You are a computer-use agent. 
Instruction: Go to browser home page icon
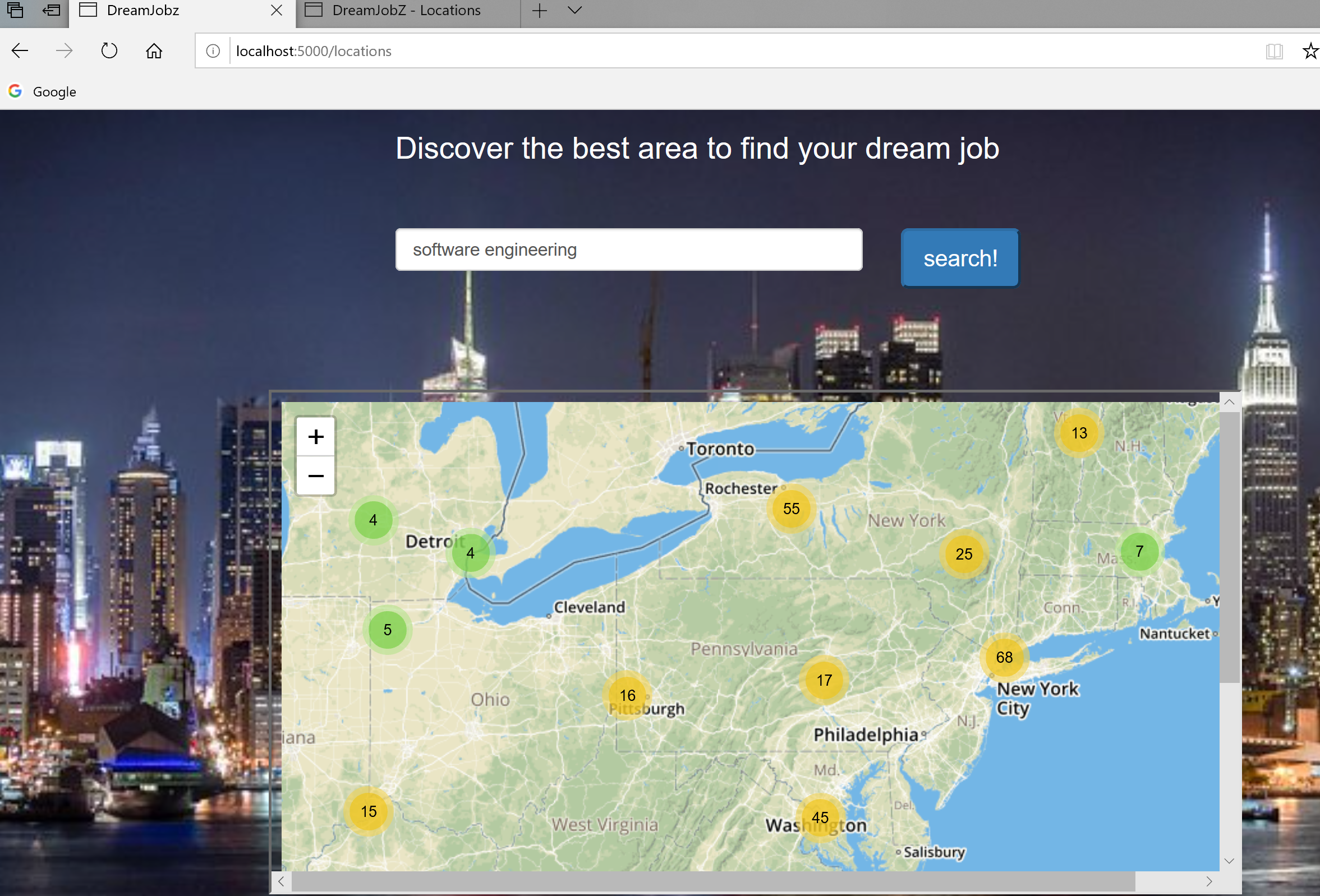point(154,51)
